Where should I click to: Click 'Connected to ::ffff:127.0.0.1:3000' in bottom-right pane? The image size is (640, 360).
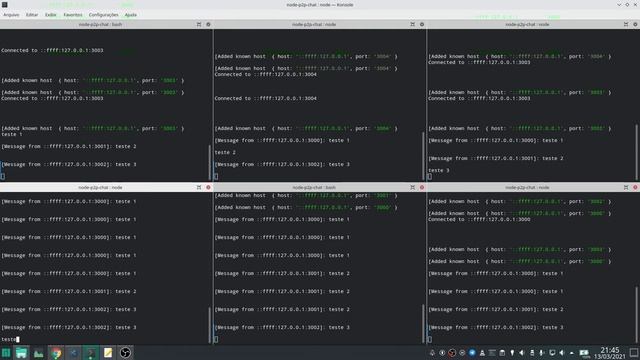click(479, 220)
